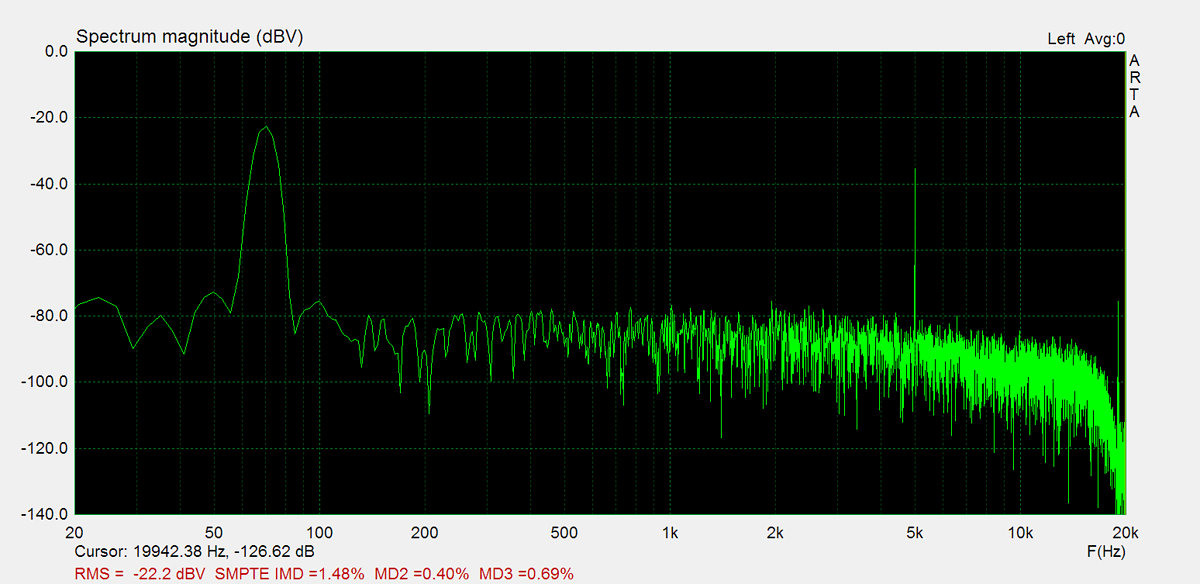Click the 5k frequency axis label
This screenshot has height=584, width=1200.
point(914,531)
